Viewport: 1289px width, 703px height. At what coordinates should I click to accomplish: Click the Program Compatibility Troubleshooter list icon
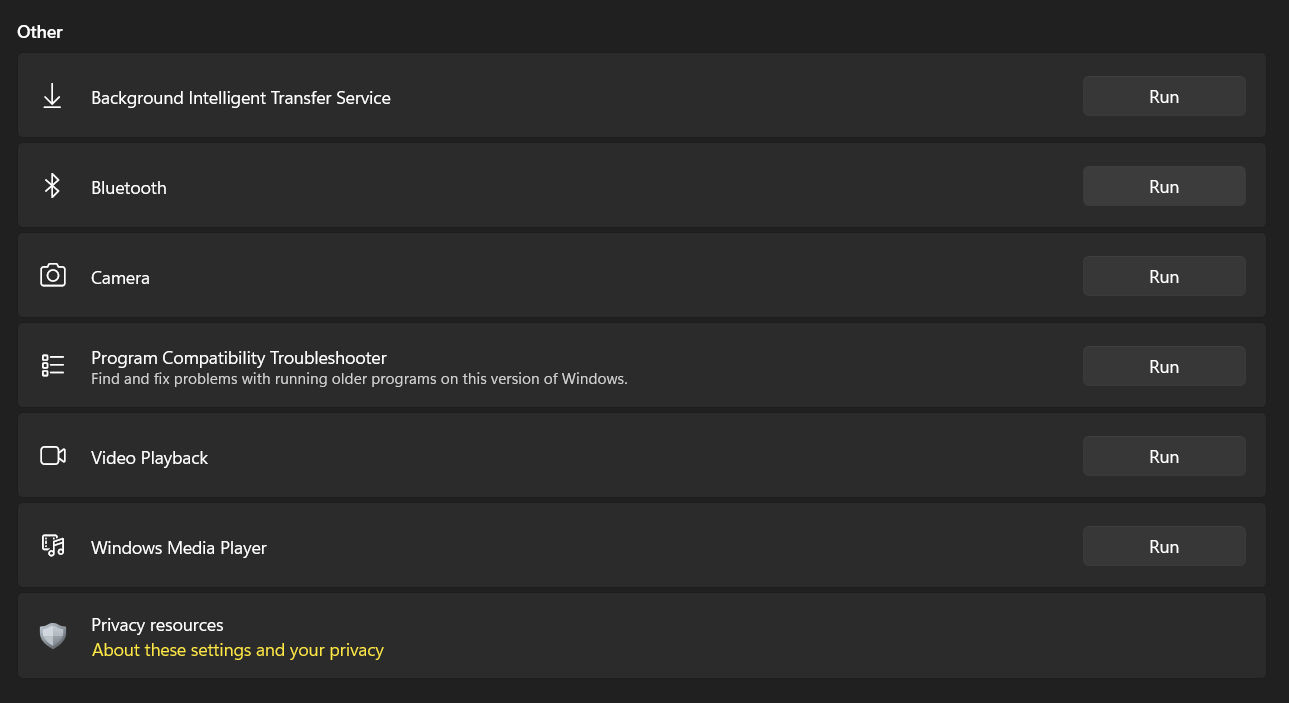(x=52, y=366)
